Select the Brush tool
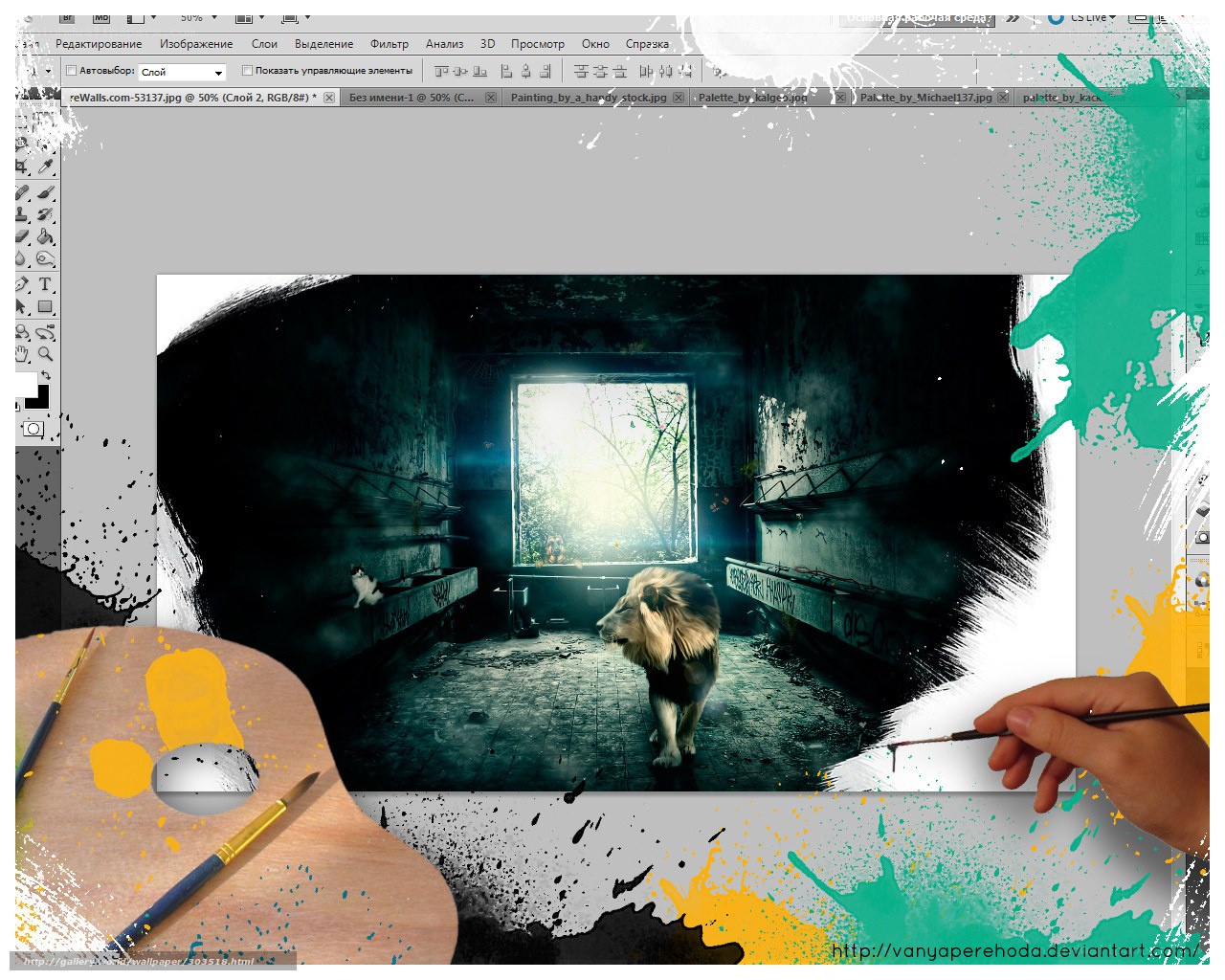This screenshot has height=980, width=1225. click(x=45, y=192)
